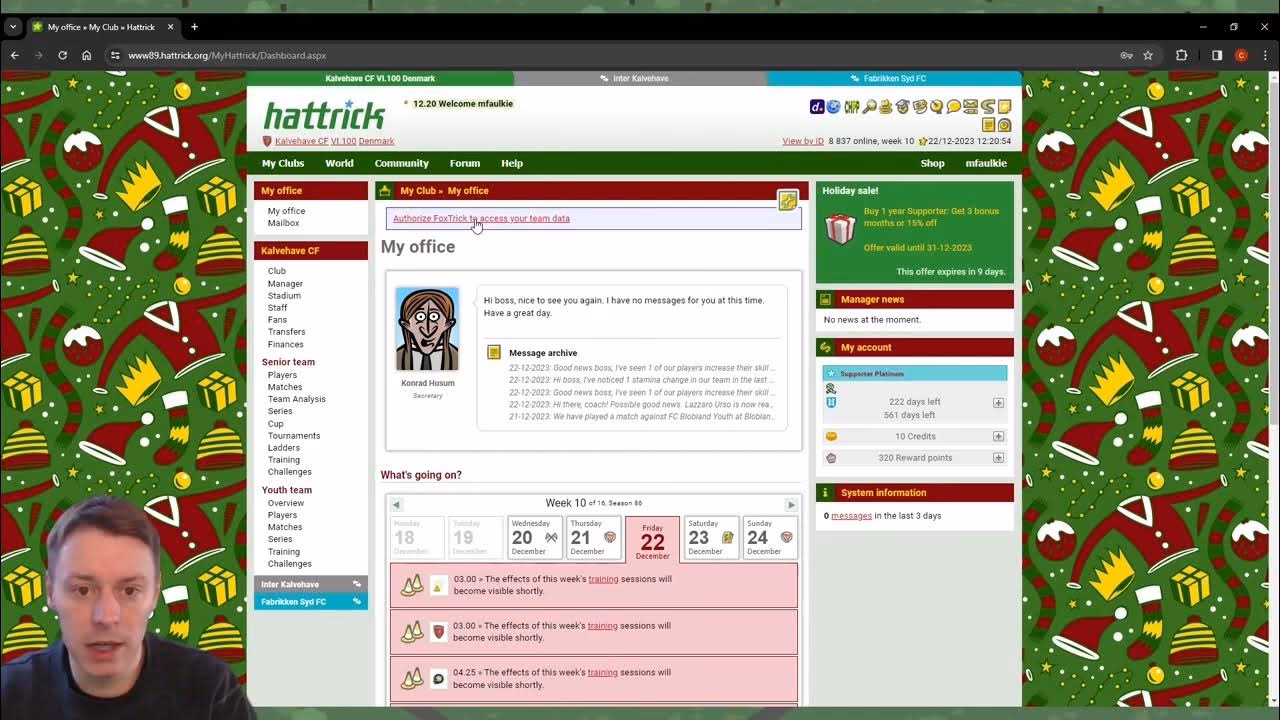Select the Saturday 23 December day tab
Screen dimensions: 1280x720
tap(711, 537)
